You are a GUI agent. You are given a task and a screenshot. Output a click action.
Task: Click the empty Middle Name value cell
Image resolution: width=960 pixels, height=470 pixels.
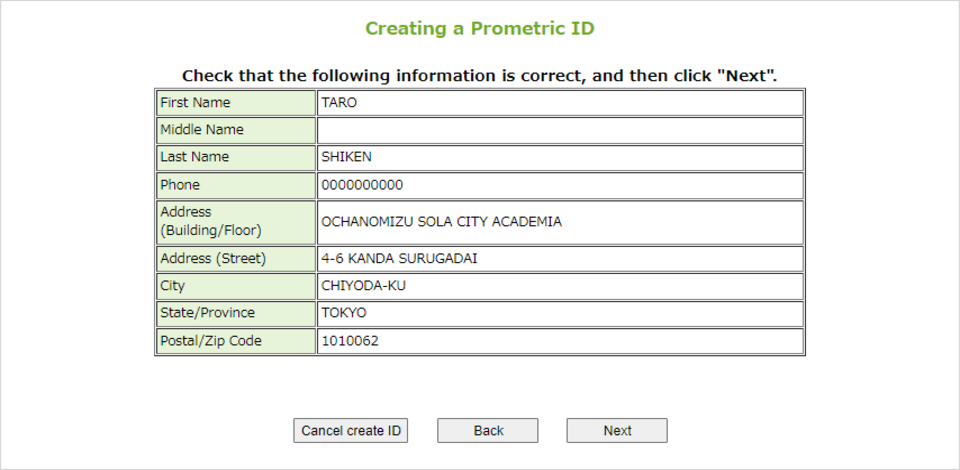(x=560, y=130)
